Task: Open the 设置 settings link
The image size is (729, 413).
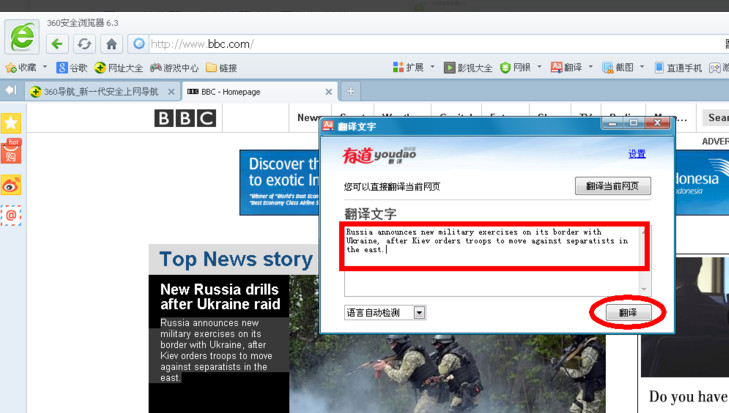Action: click(637, 154)
